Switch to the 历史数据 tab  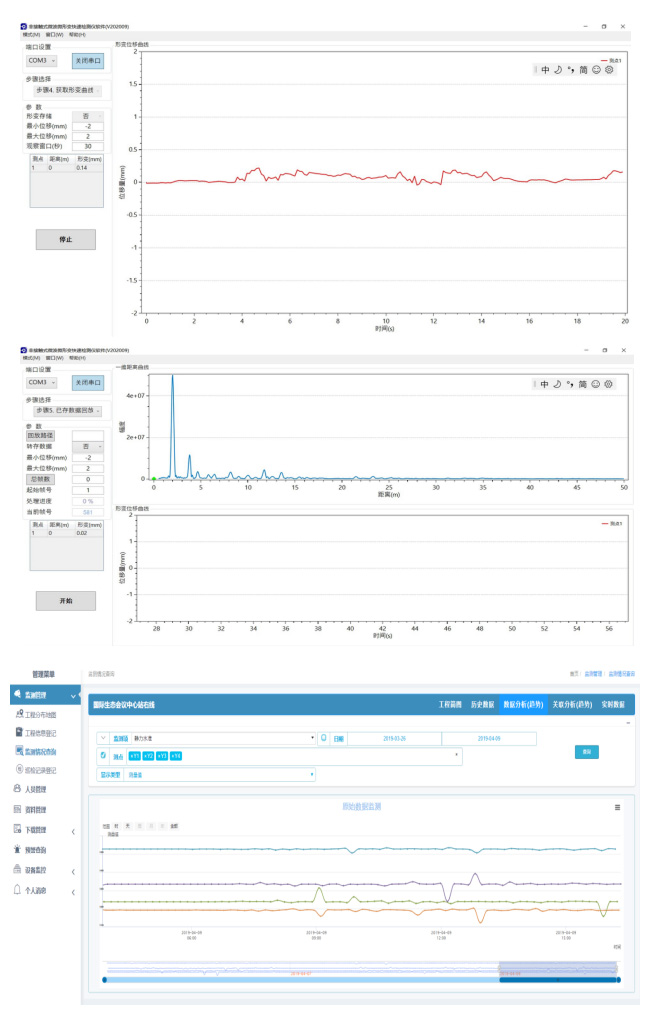point(482,705)
